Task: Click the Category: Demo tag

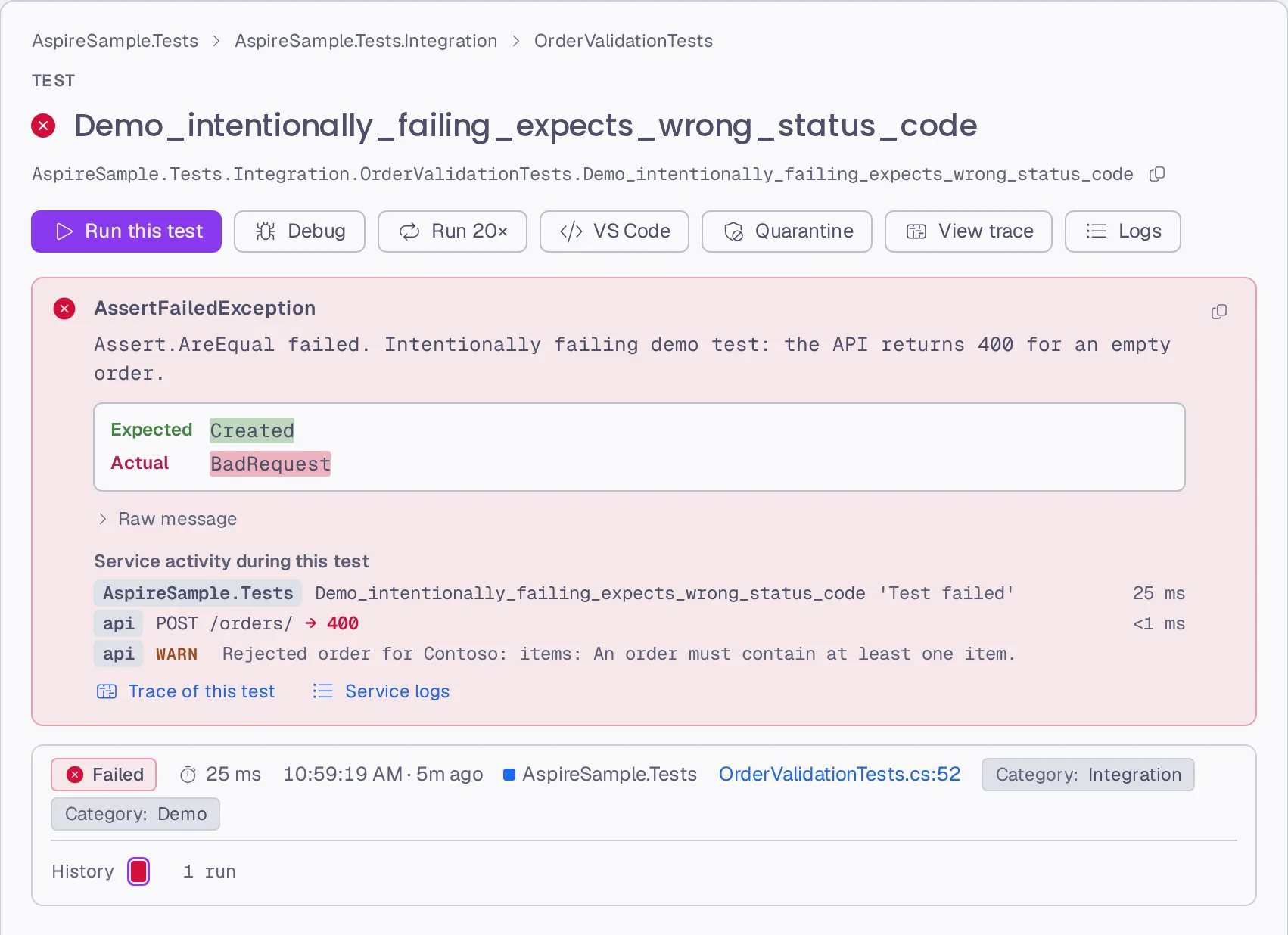Action: (x=135, y=814)
